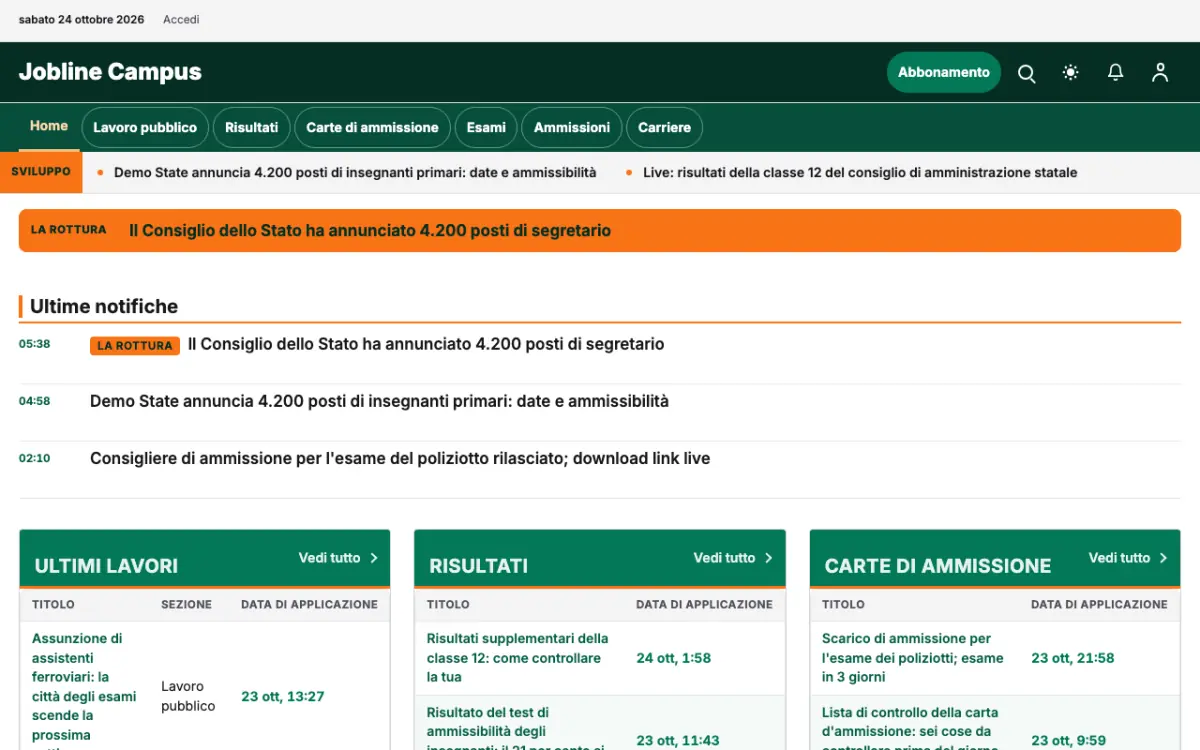Click the Jobline Campus logo

click(x=110, y=72)
